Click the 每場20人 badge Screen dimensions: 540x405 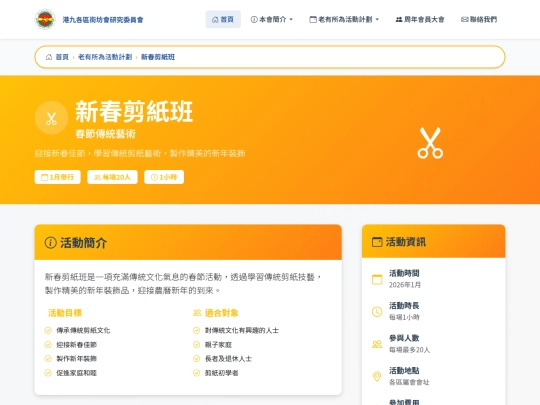tap(112, 177)
